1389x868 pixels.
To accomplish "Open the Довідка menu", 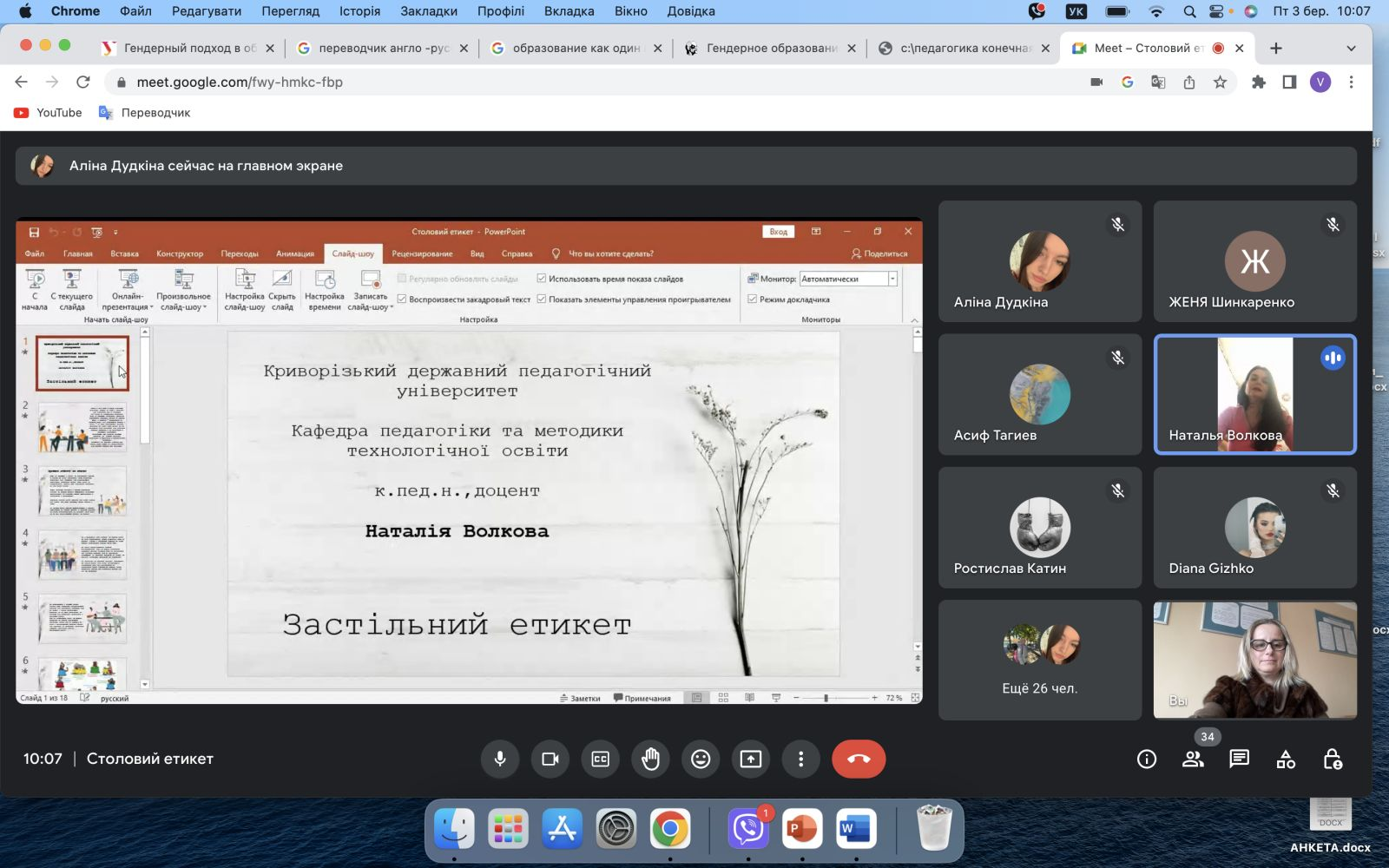I will tap(691, 10).
